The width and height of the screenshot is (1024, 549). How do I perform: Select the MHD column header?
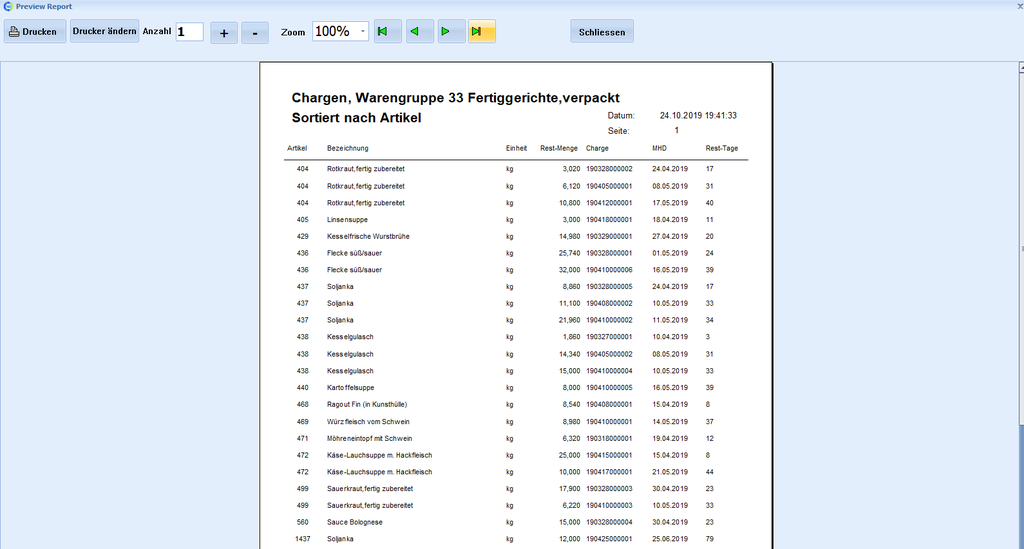coord(659,148)
